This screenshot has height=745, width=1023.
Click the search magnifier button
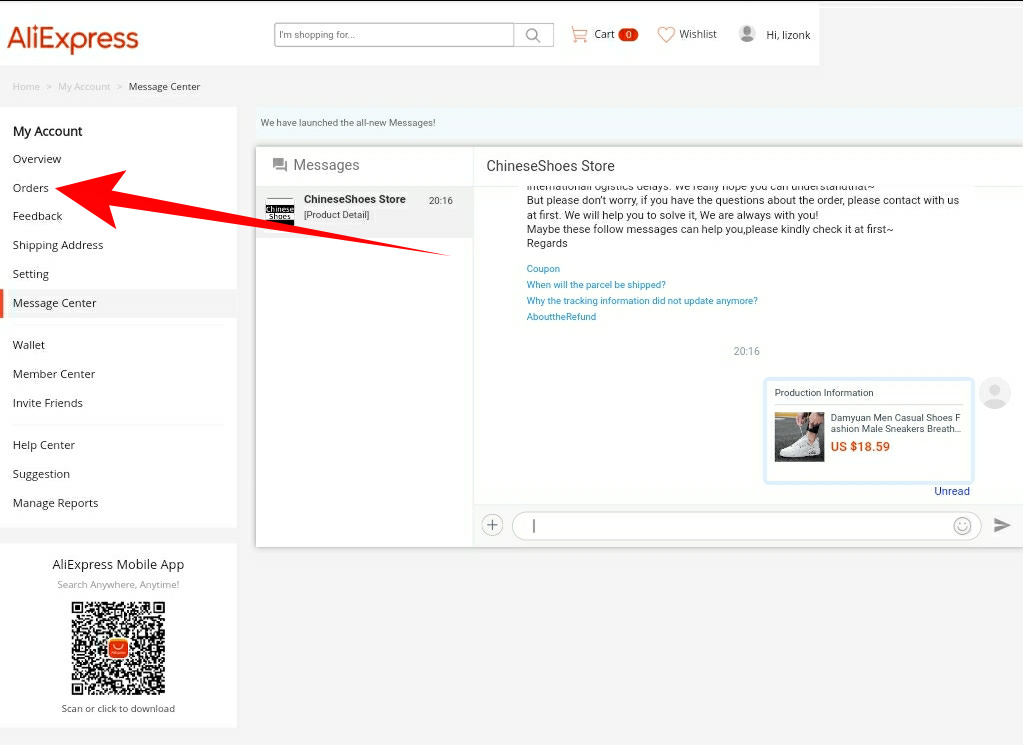pyautogui.click(x=533, y=35)
